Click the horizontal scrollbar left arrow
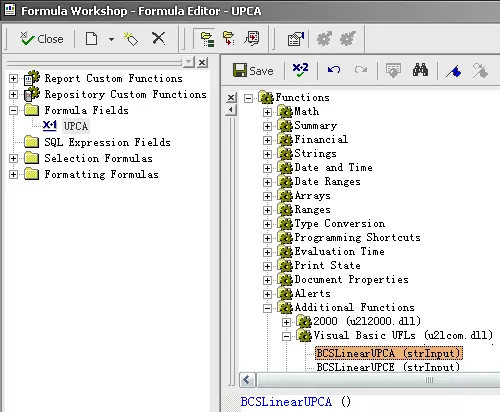500x412 pixels. click(x=247, y=380)
